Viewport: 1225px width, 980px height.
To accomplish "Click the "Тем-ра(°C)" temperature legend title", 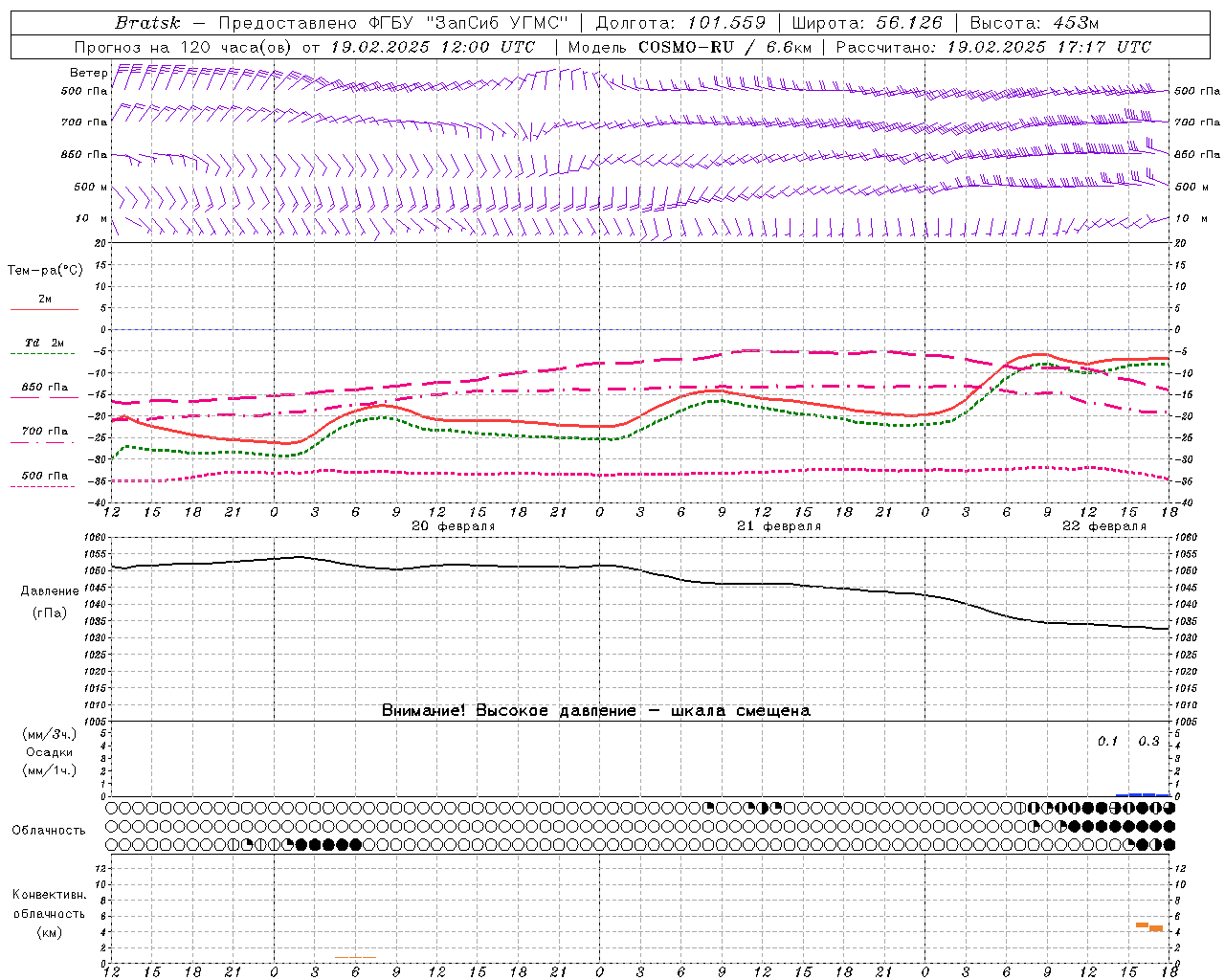I will click(45, 271).
